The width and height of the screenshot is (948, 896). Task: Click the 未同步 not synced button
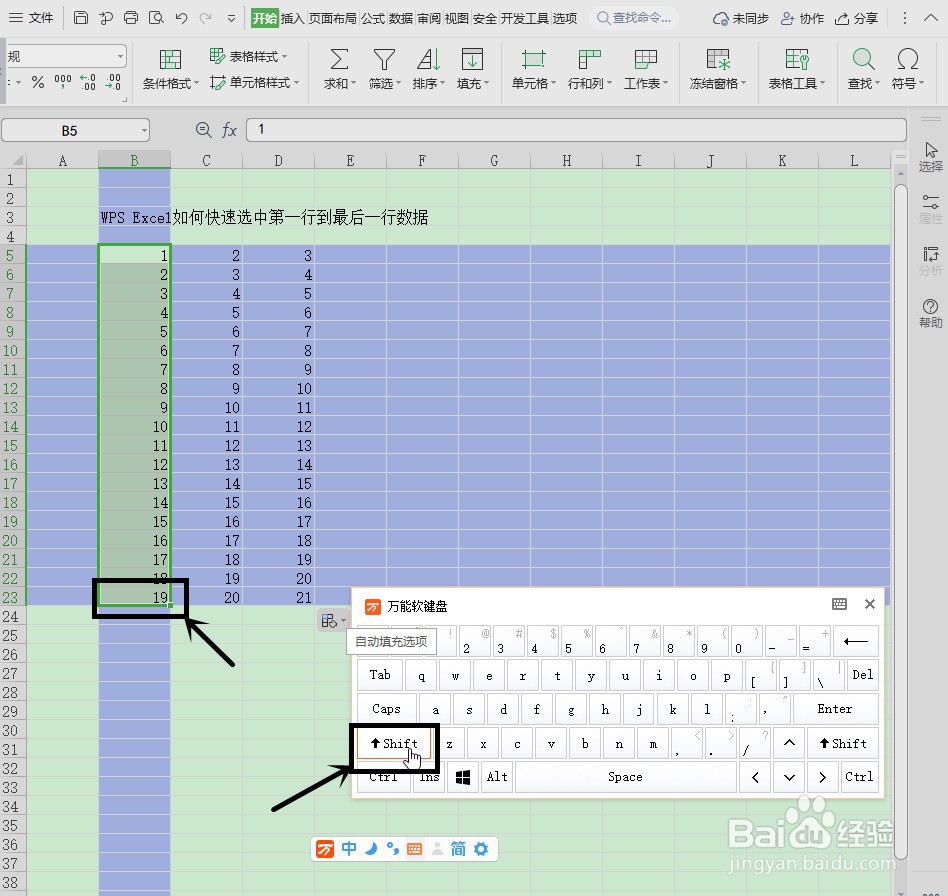coord(741,18)
